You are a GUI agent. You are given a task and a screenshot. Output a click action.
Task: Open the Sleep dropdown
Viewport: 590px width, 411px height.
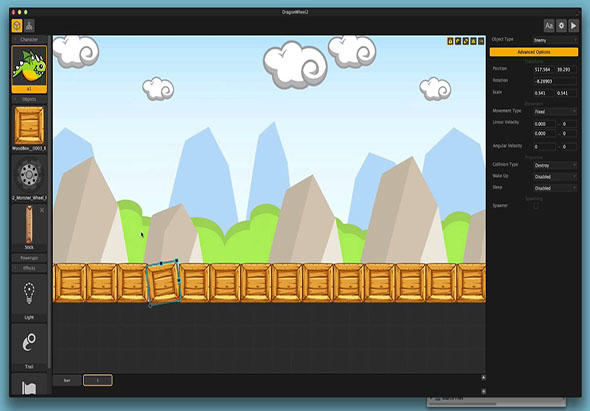[555, 188]
